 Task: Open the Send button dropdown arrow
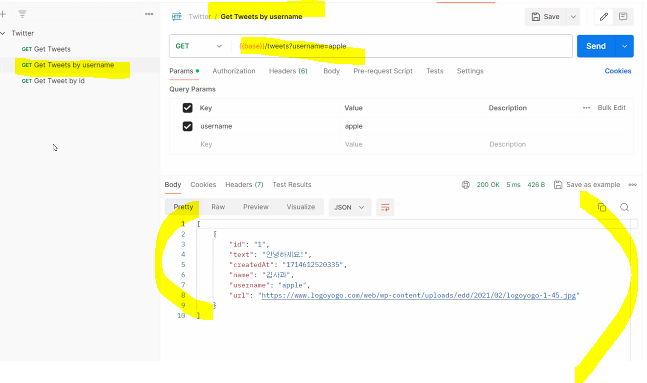625,46
